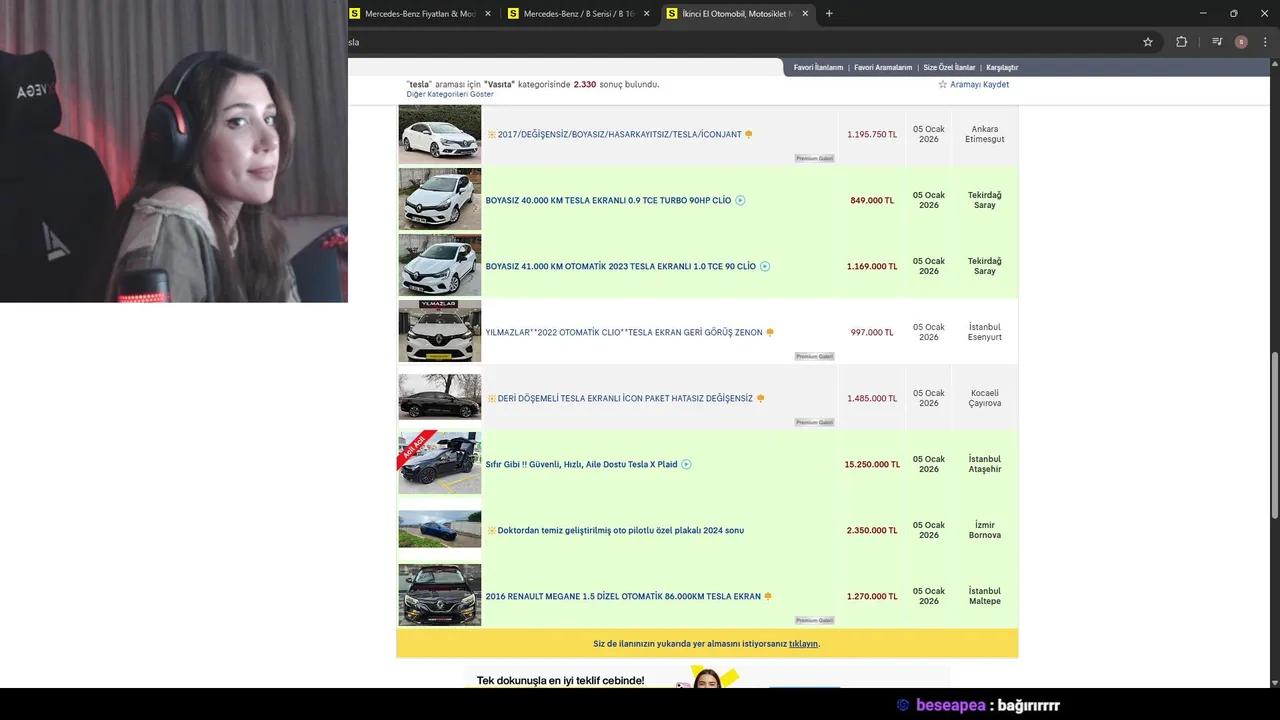Open Favori Aramalarım
This screenshot has width=1280, height=720.
tap(883, 67)
